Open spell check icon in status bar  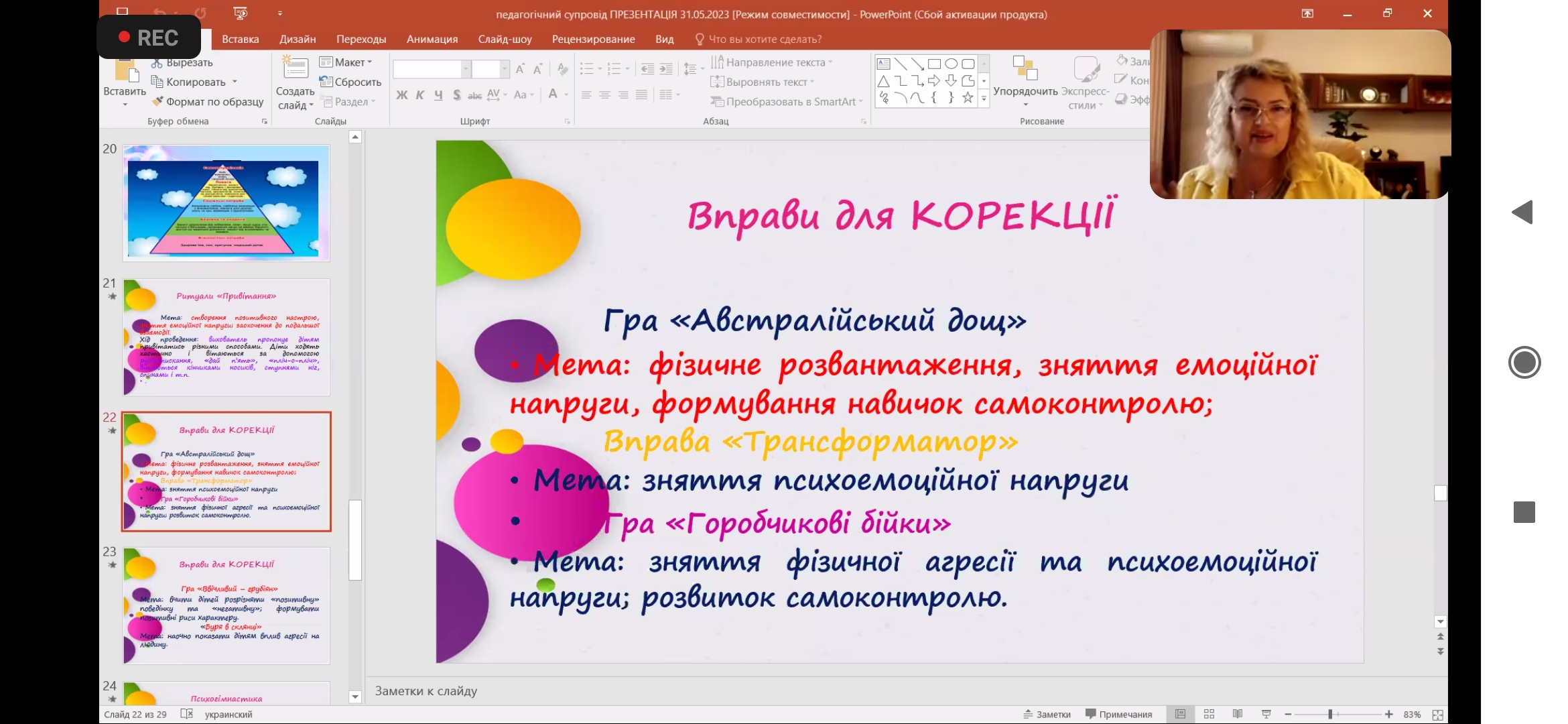pyautogui.click(x=187, y=714)
